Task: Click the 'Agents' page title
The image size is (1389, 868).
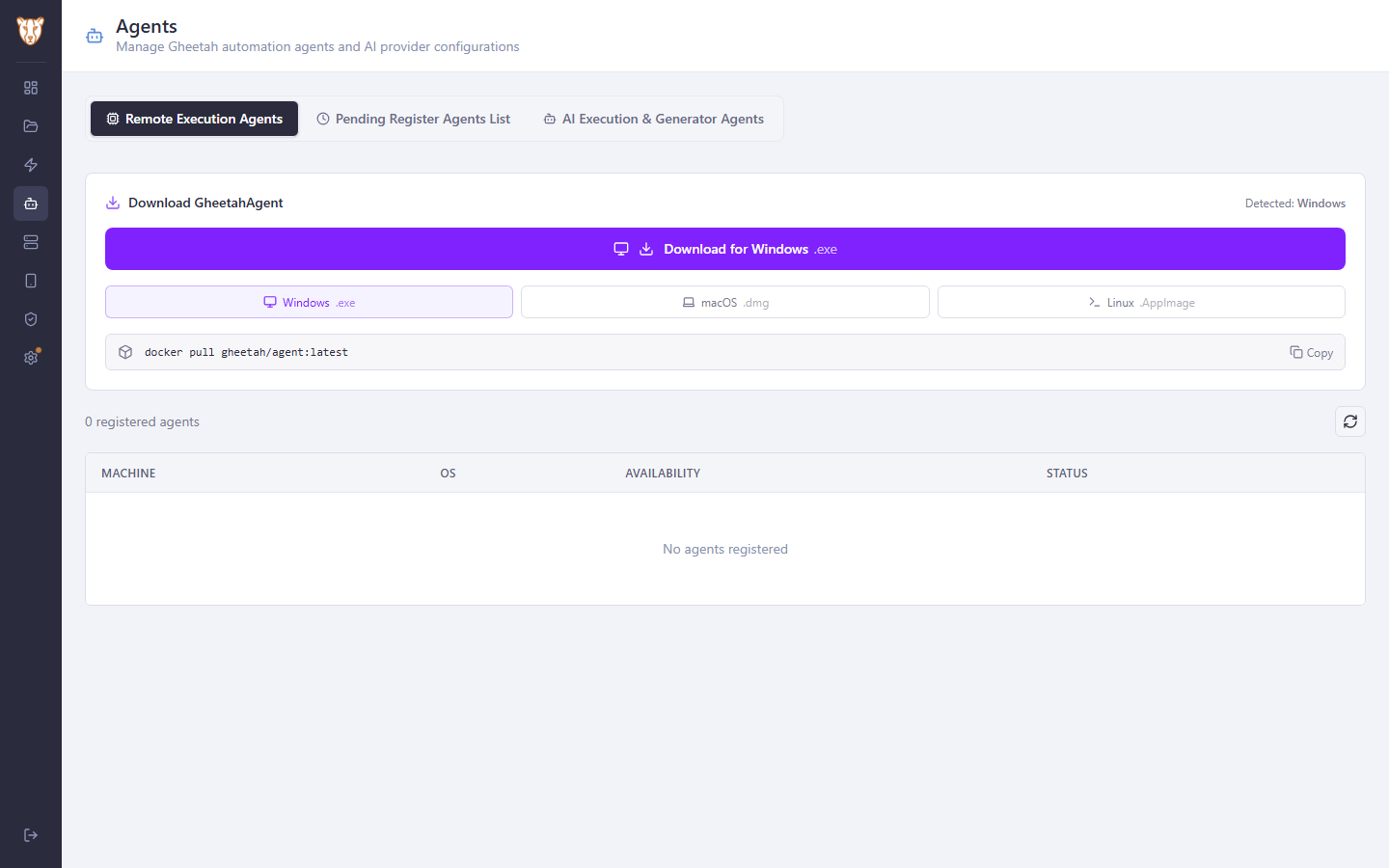Action: click(x=147, y=26)
